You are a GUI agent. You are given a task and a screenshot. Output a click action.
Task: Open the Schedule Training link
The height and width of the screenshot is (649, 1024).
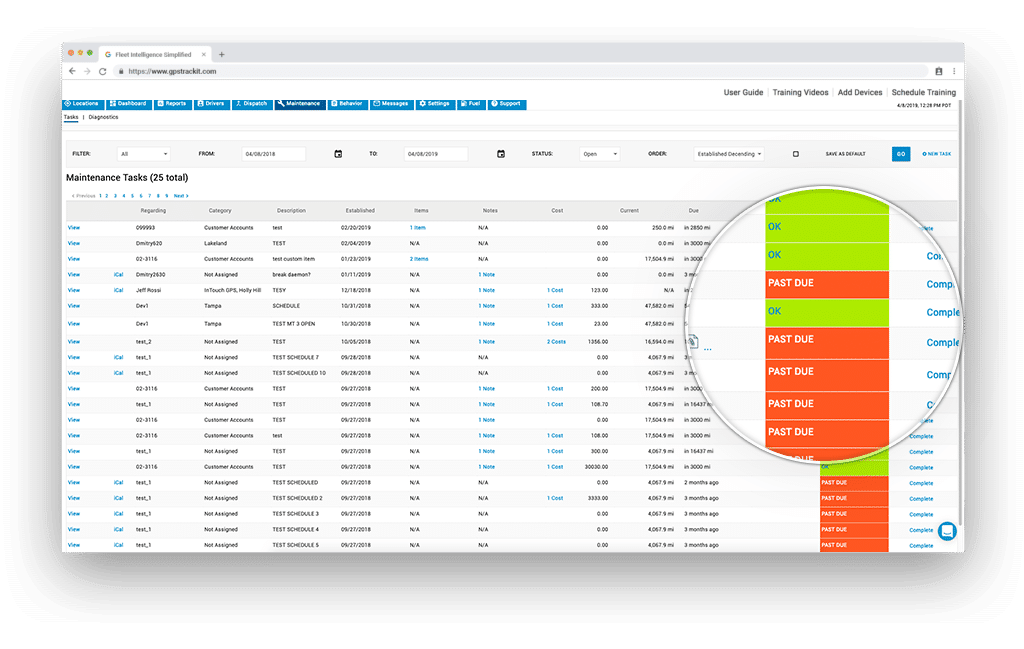(924, 92)
